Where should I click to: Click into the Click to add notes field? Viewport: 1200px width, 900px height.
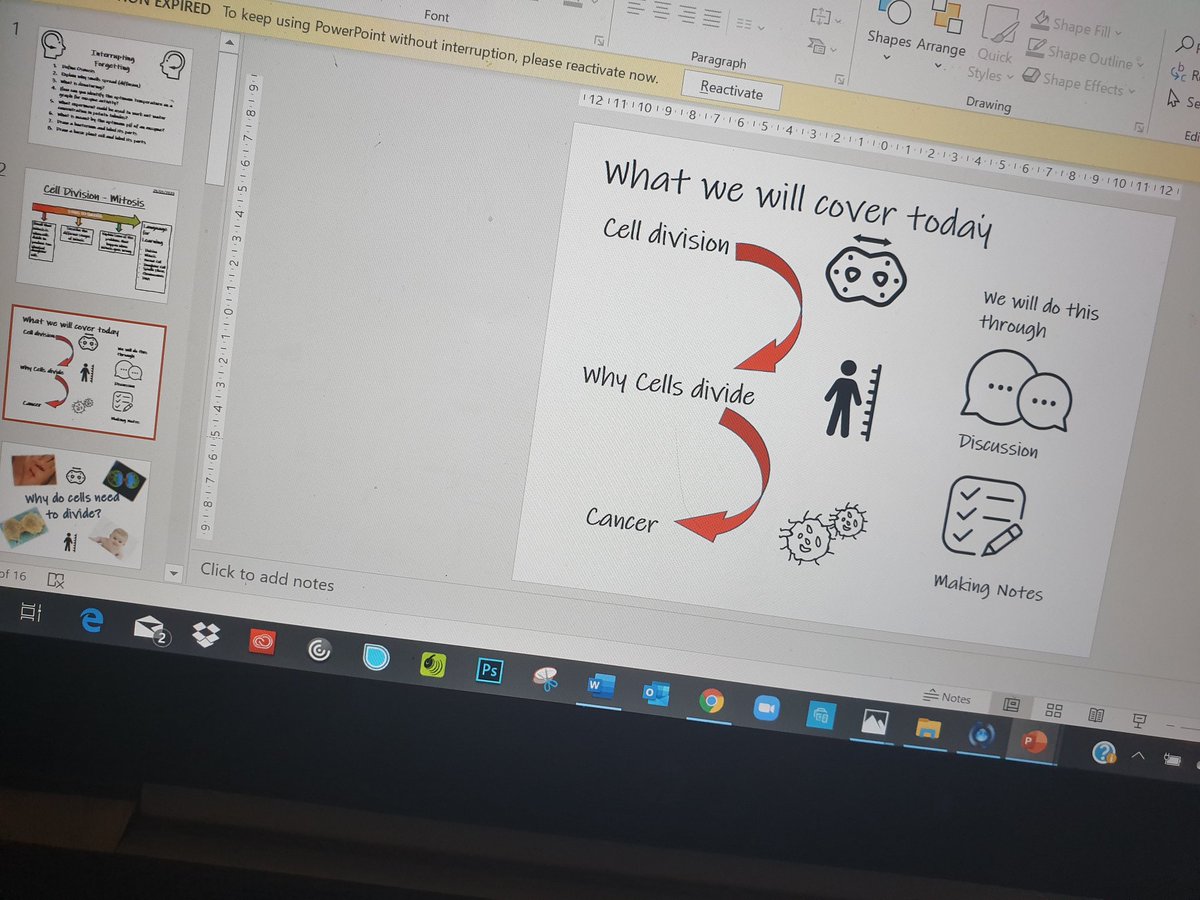(267, 577)
